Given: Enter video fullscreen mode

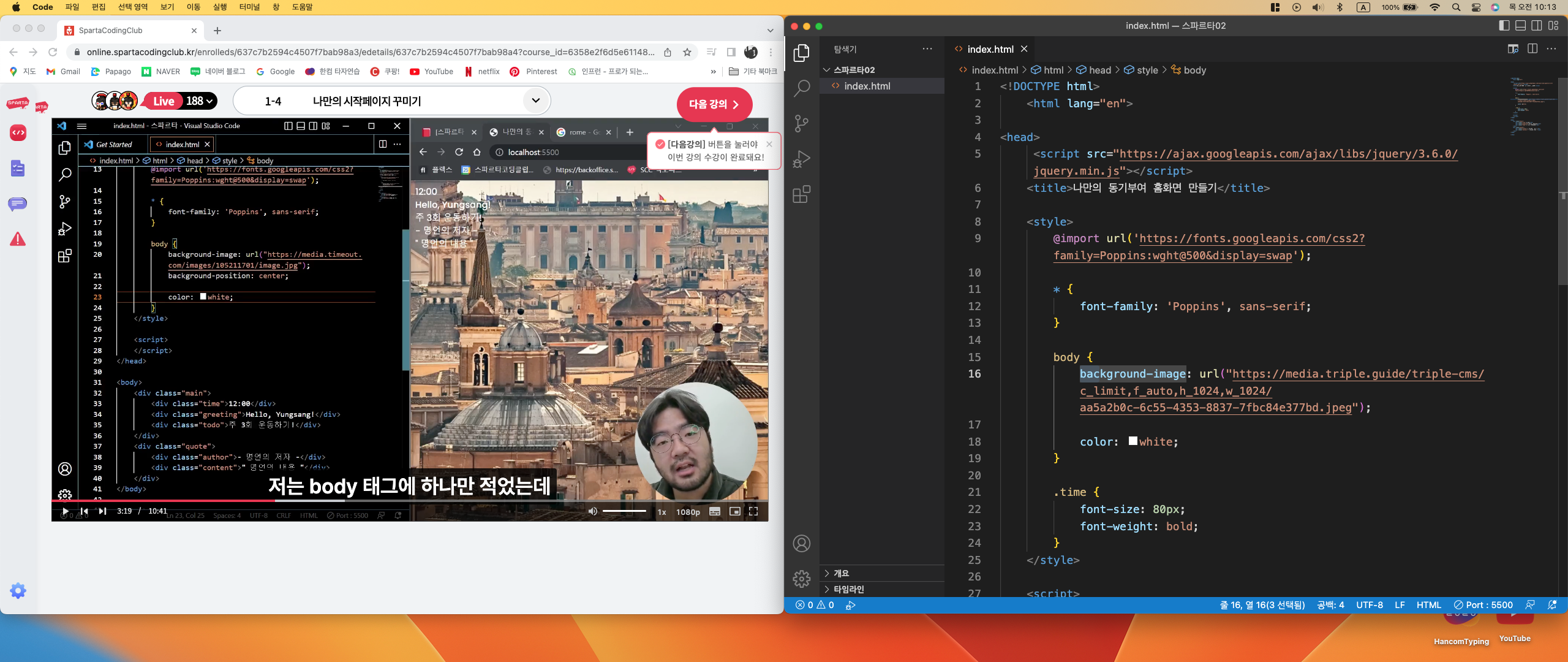Looking at the screenshot, I should point(753,511).
